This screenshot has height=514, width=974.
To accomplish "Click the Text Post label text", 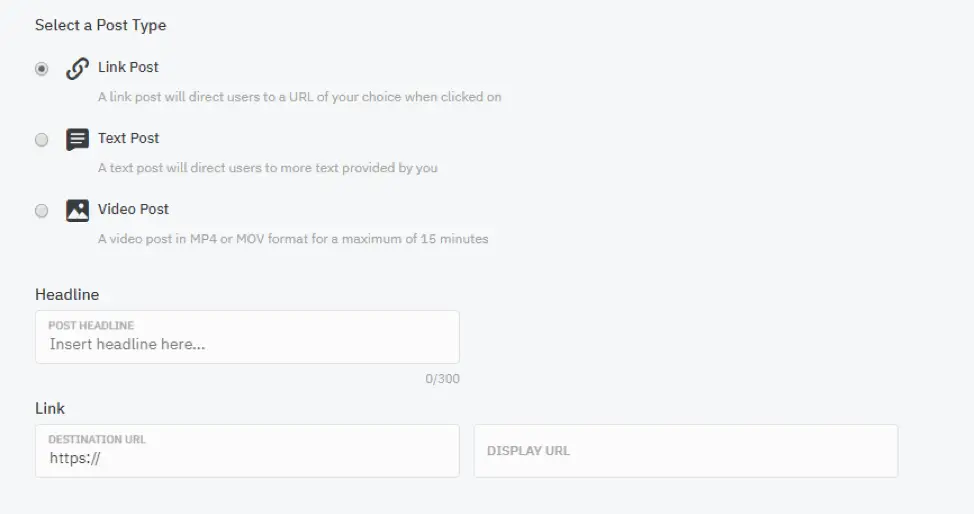I will click(128, 138).
